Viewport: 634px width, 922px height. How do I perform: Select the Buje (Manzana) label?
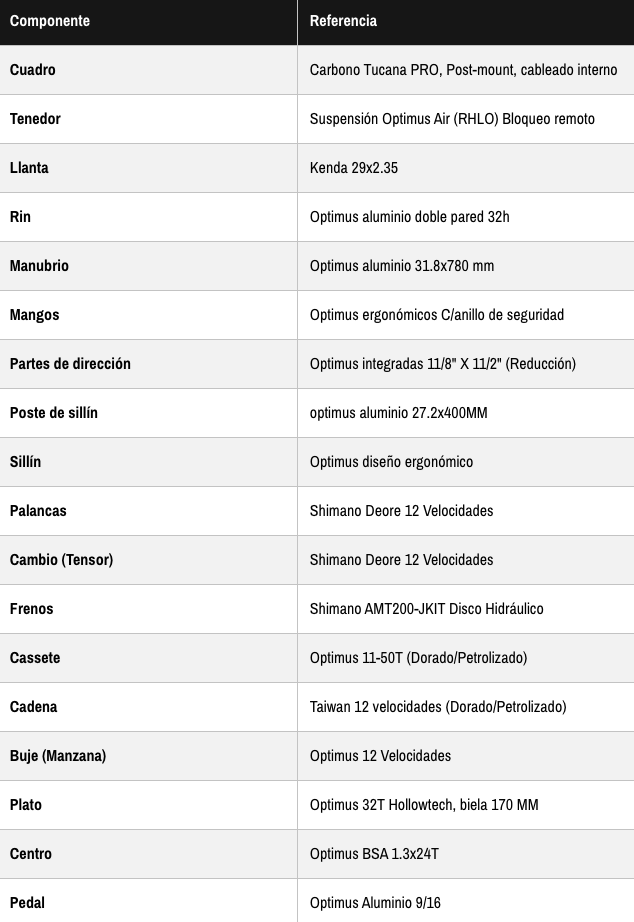pyautogui.click(x=58, y=756)
